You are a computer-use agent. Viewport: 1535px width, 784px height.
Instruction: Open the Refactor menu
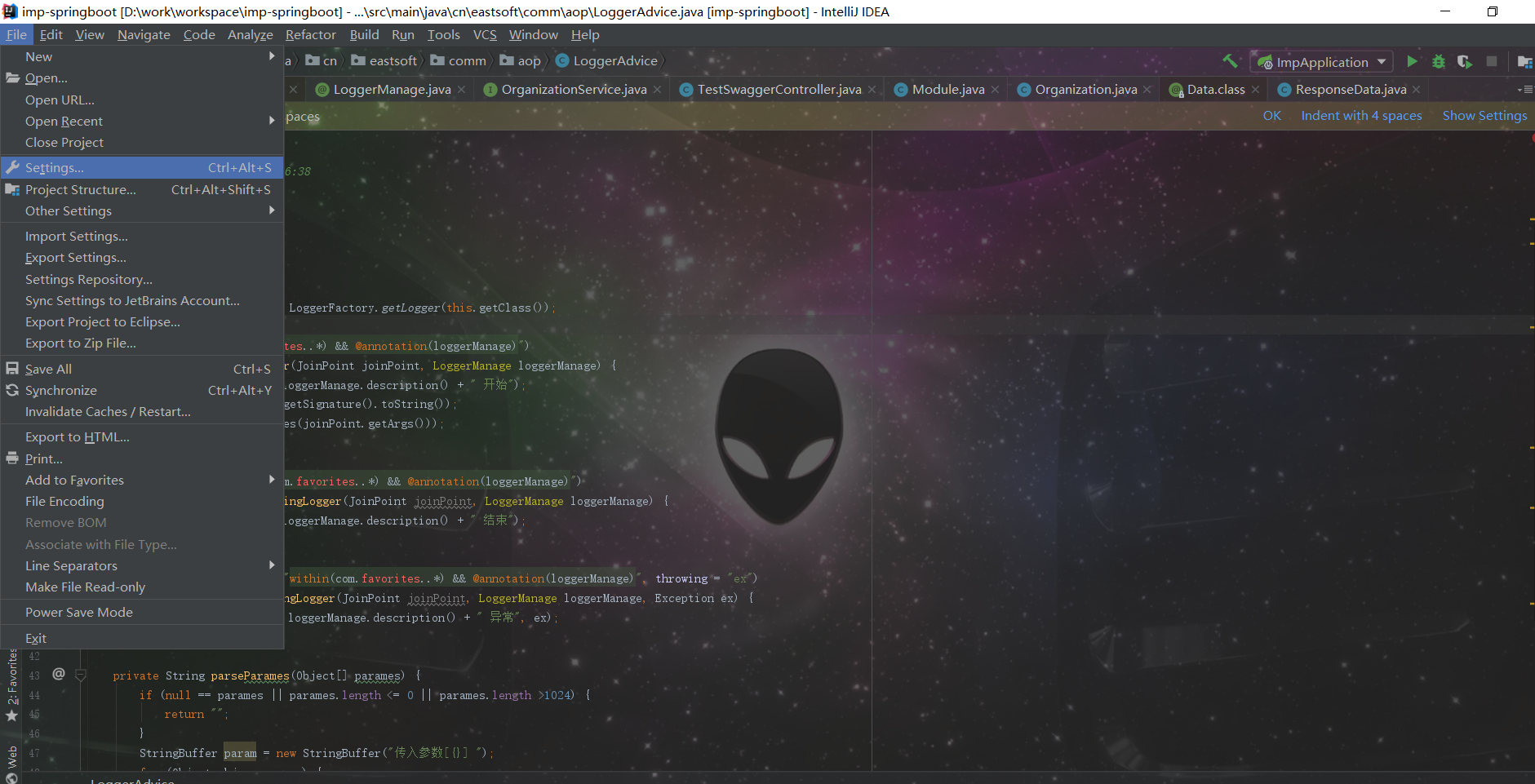311,35
